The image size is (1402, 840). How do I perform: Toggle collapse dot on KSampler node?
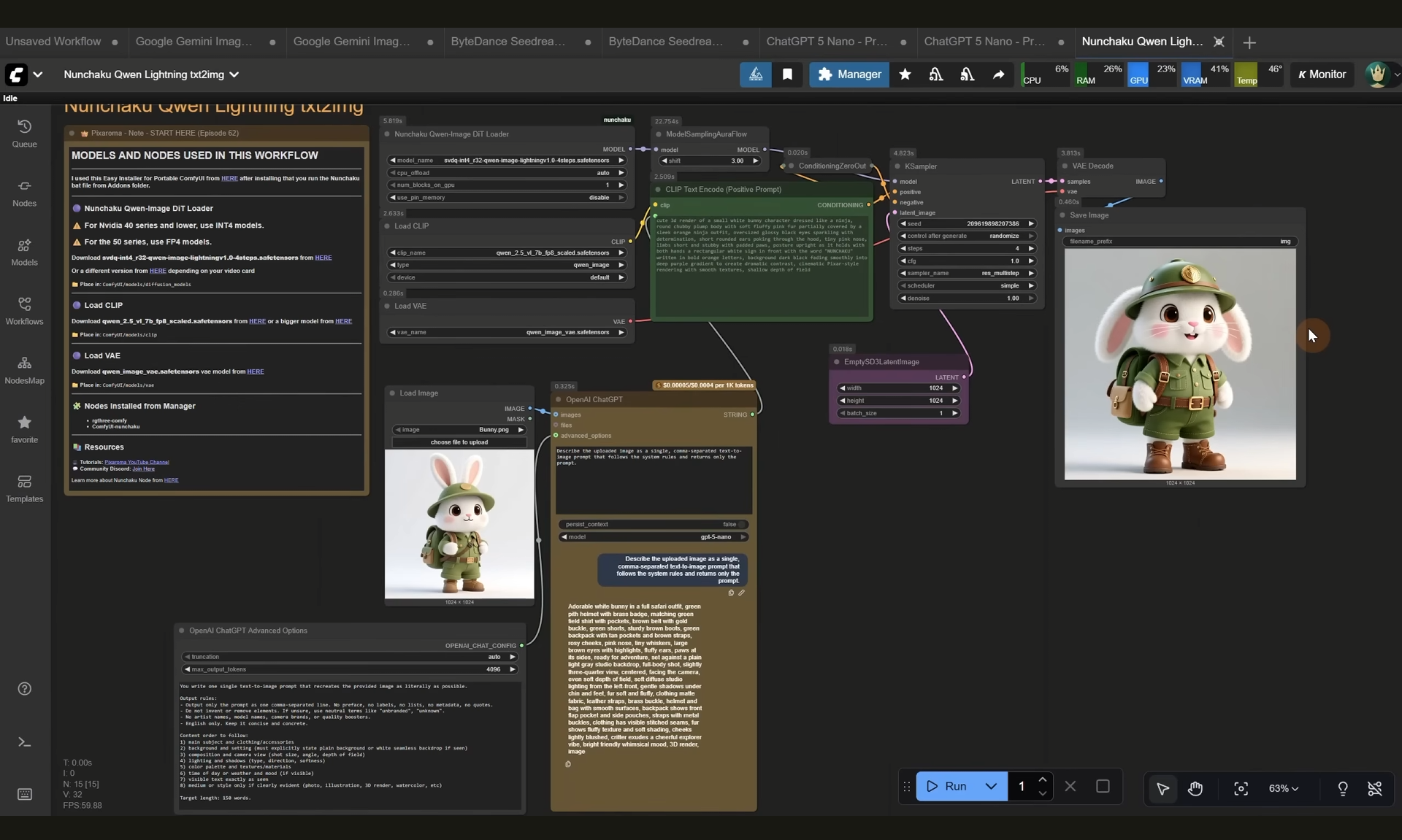coord(897,166)
